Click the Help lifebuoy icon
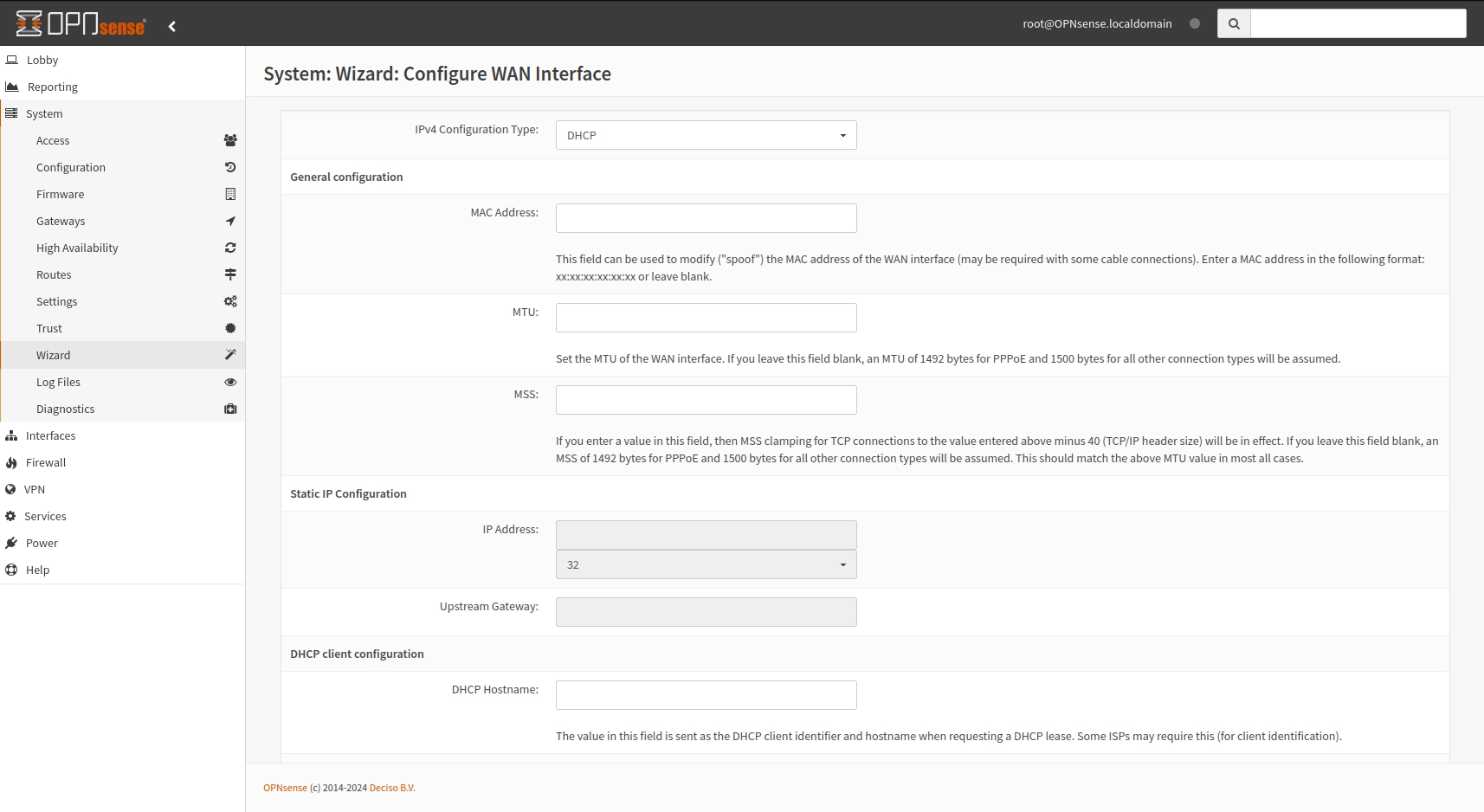 point(11,570)
